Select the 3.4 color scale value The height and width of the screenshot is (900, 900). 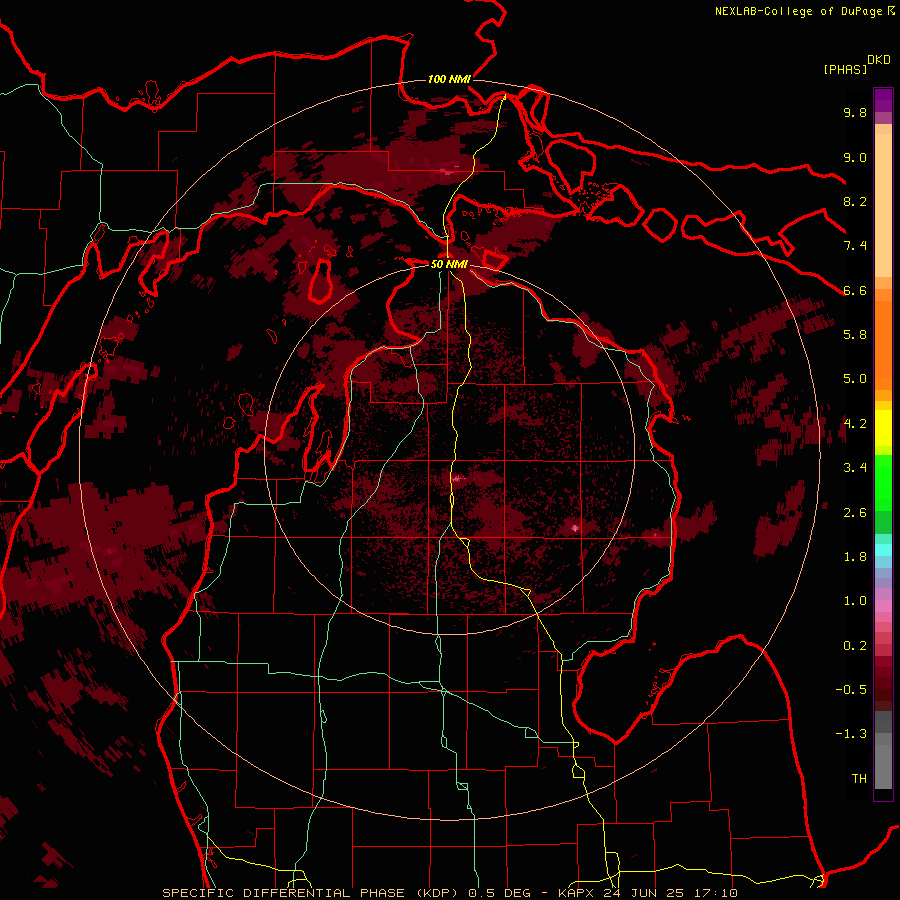point(855,467)
